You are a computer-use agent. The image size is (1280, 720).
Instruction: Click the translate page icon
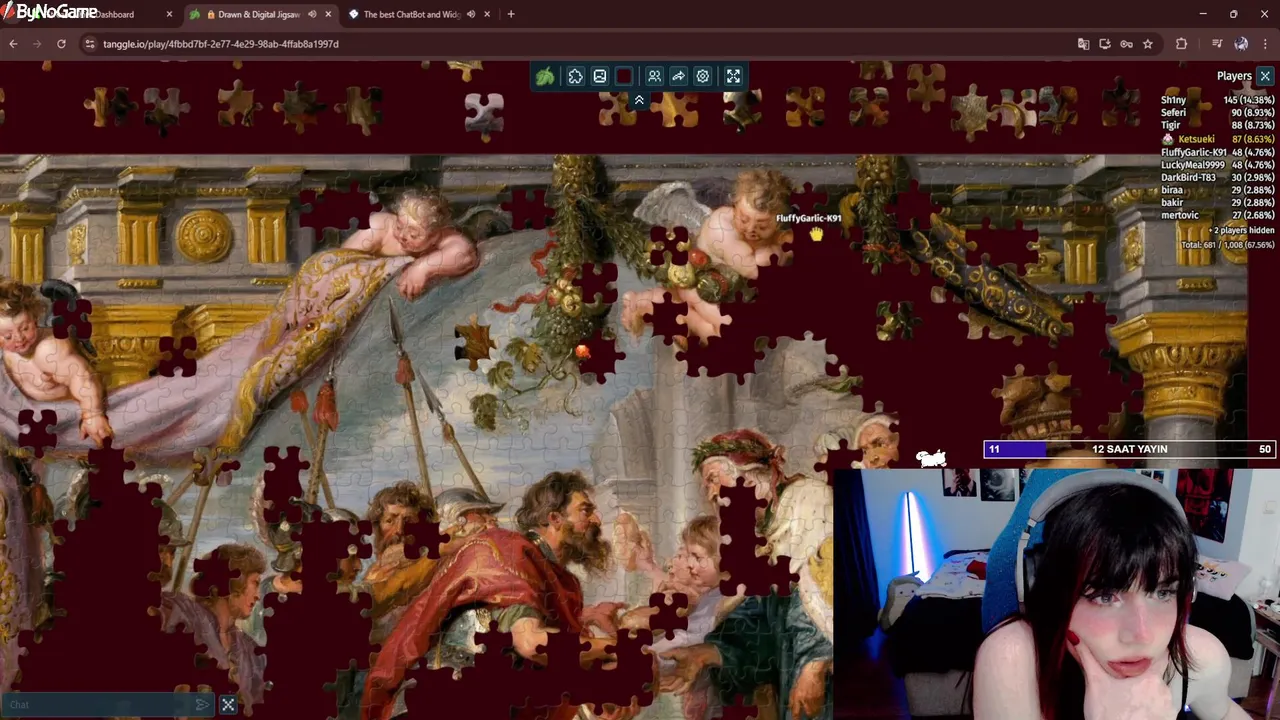tap(1083, 44)
